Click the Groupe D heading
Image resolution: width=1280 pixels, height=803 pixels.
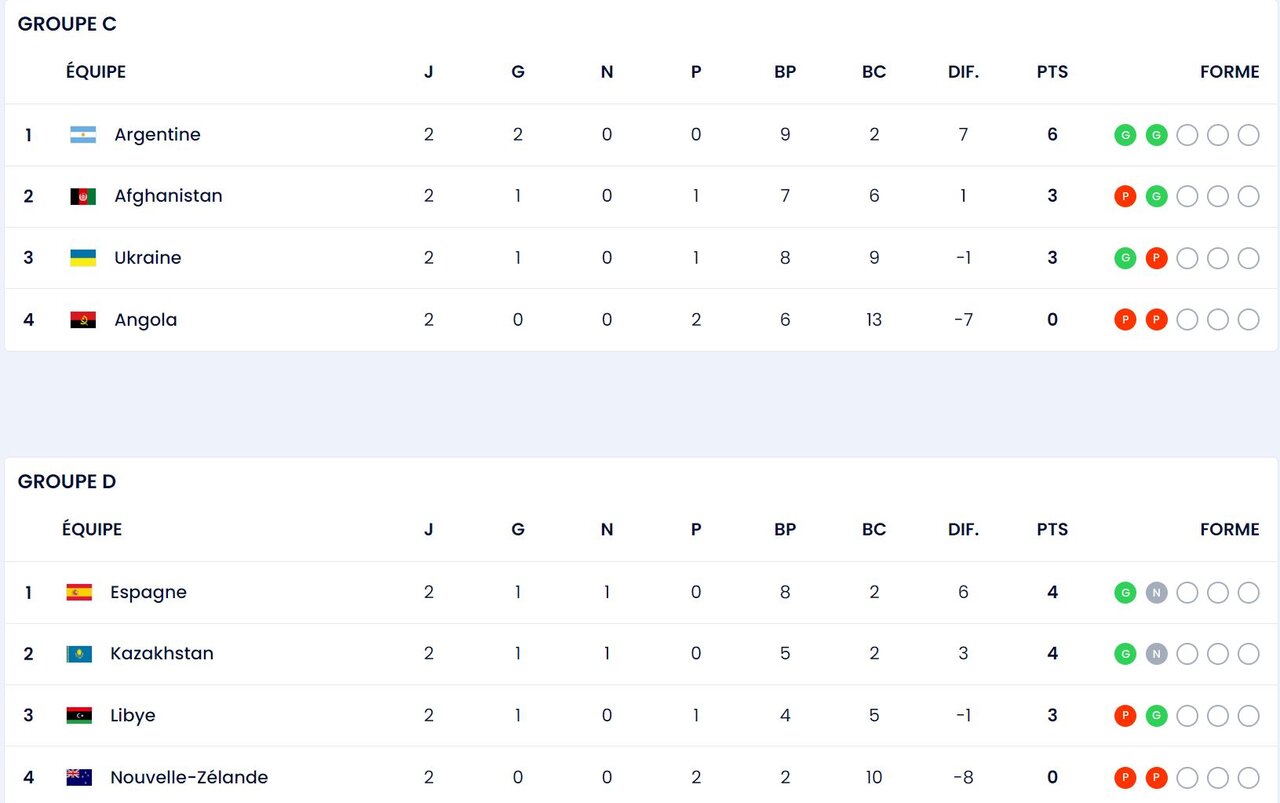[67, 482]
